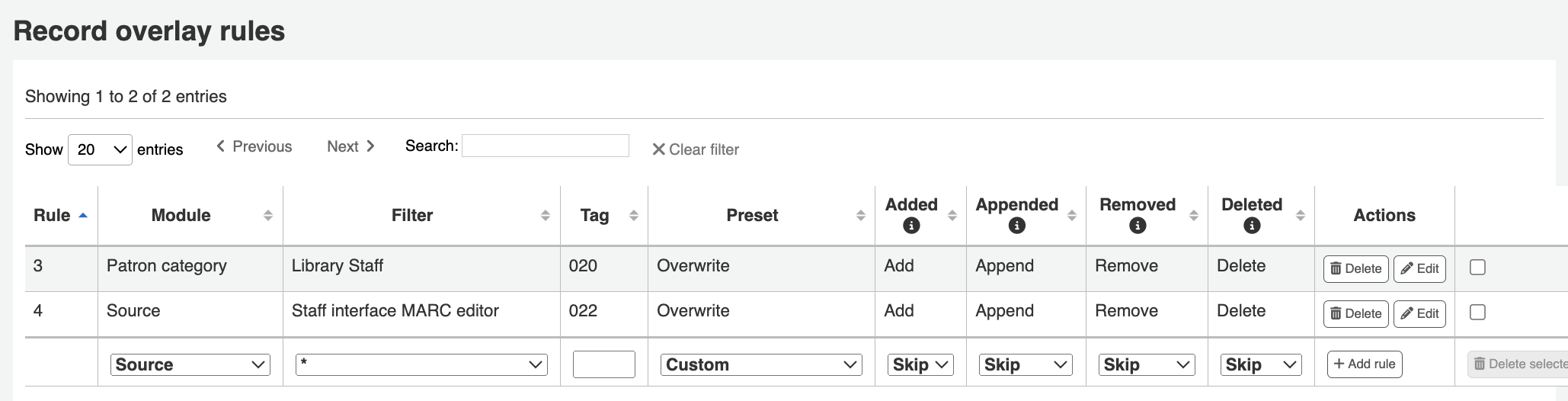Click the Preset column sort arrows

861,216
